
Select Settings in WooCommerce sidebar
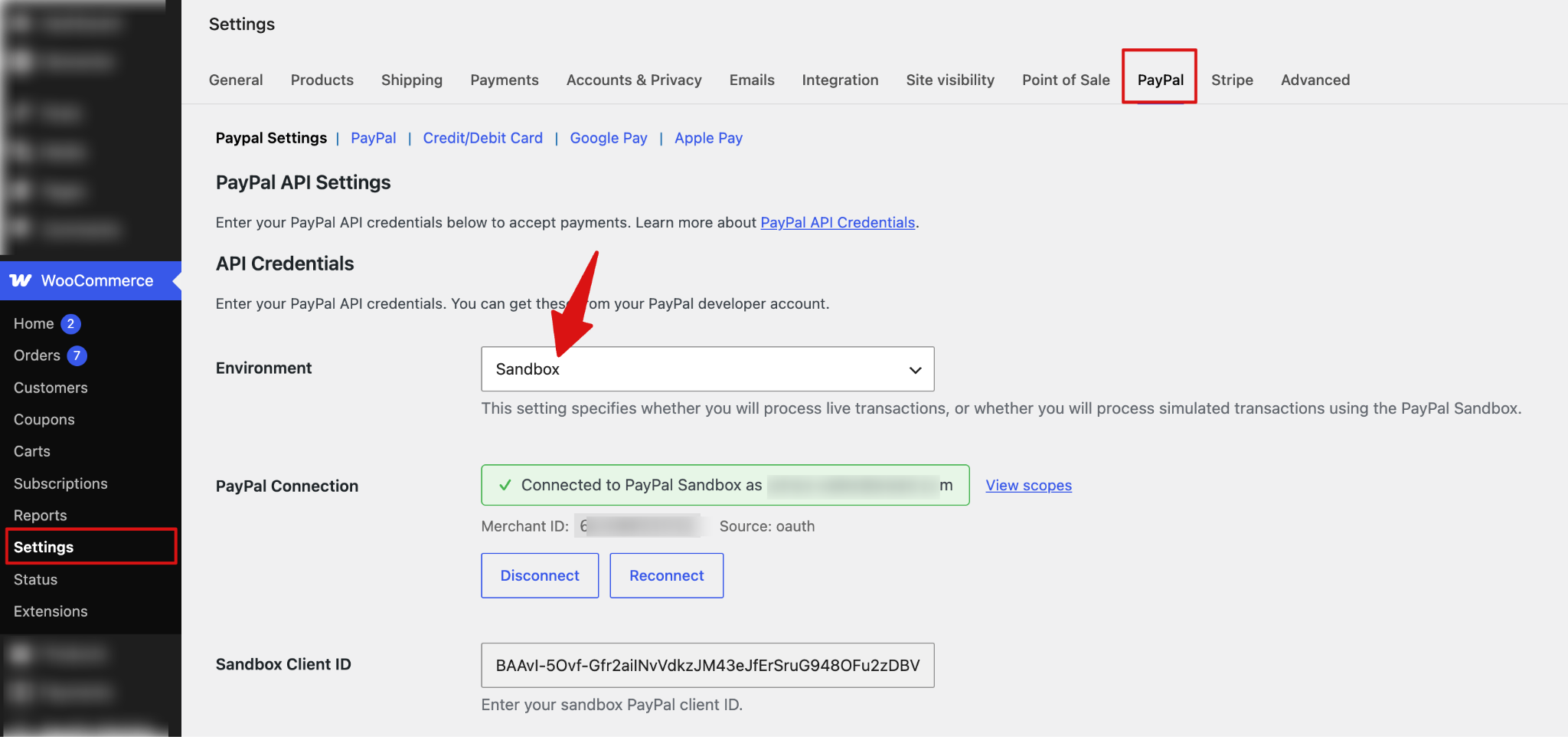[x=44, y=547]
